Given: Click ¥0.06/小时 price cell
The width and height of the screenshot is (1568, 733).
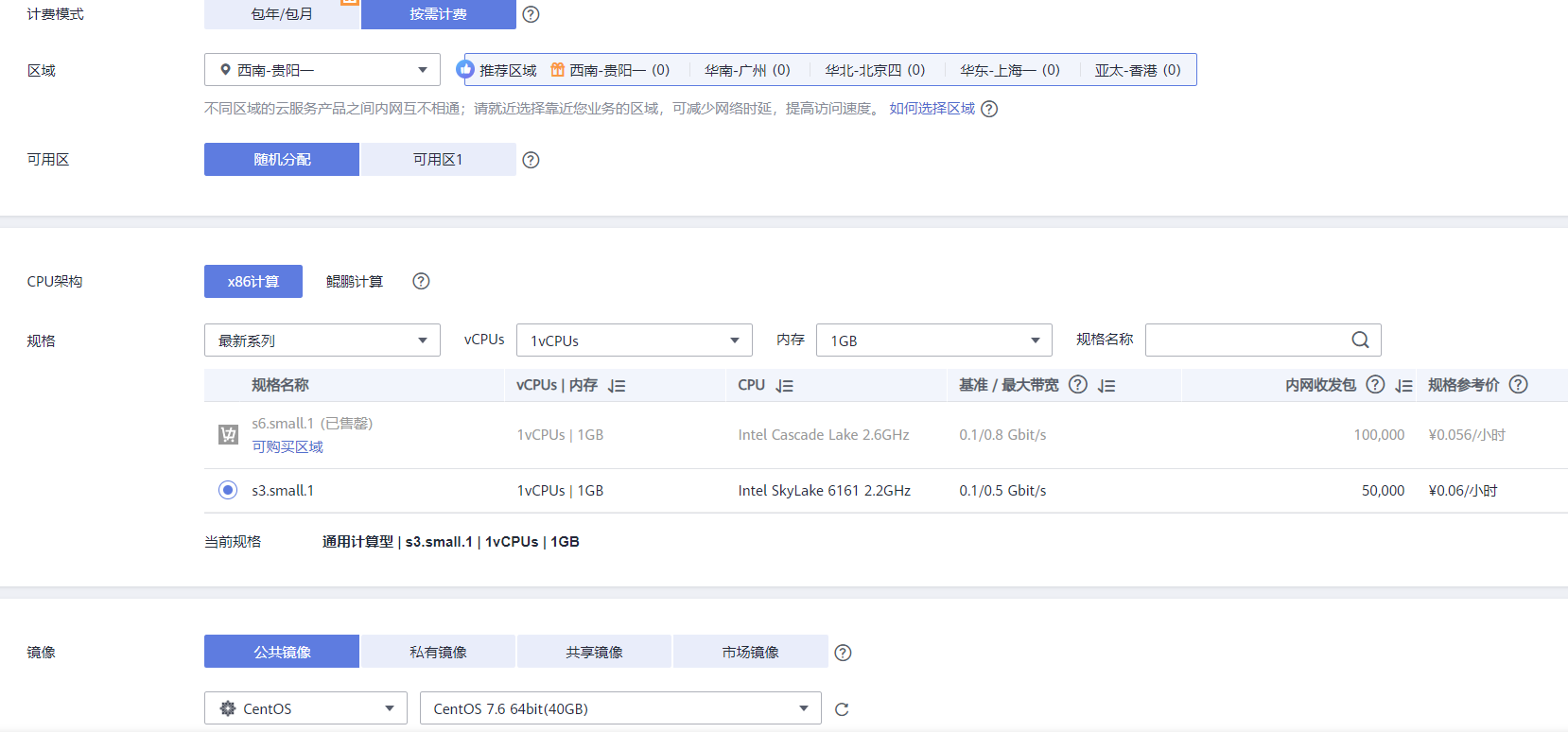Looking at the screenshot, I should pos(1463,491).
